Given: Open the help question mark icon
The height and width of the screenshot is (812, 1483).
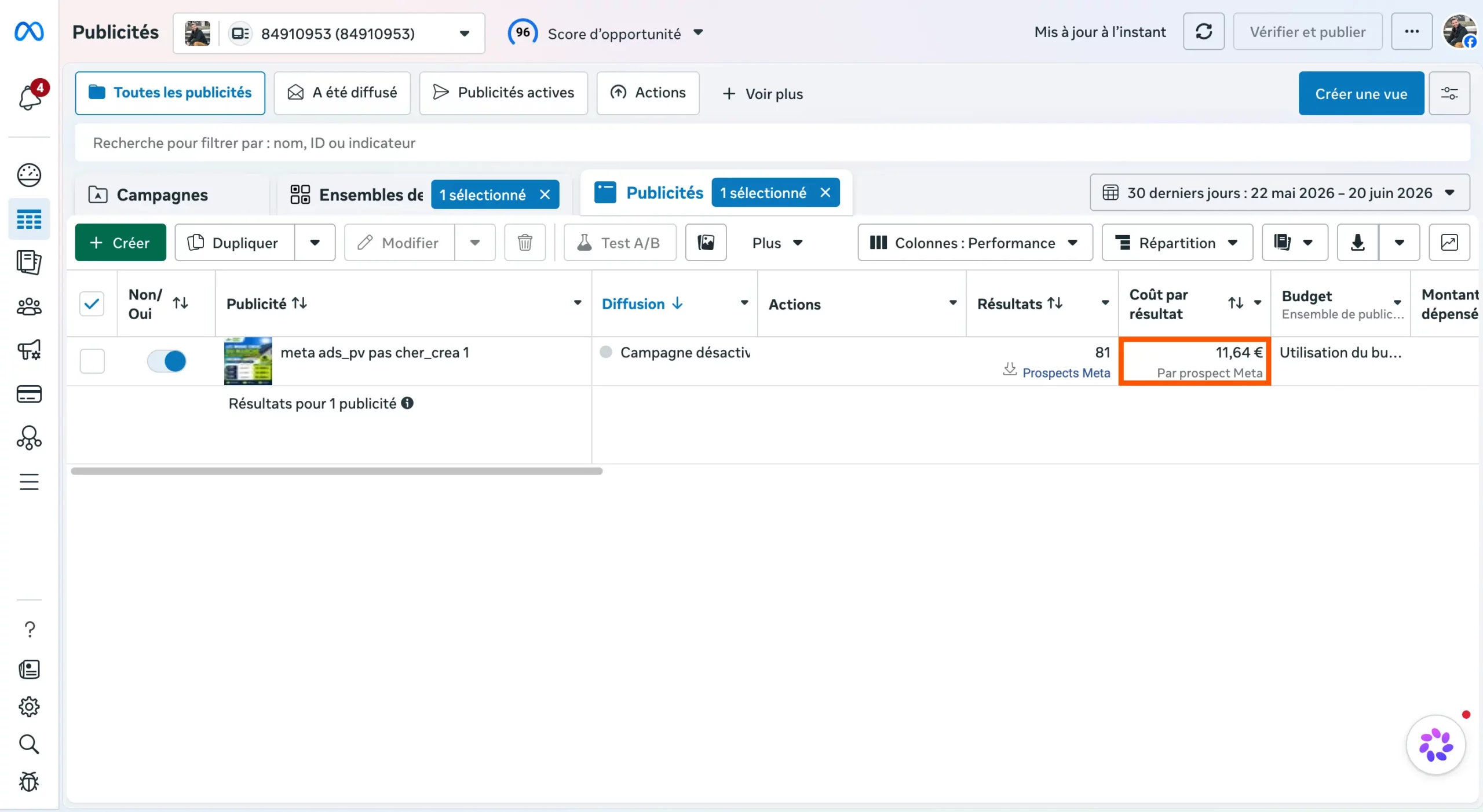Looking at the screenshot, I should (x=30, y=629).
